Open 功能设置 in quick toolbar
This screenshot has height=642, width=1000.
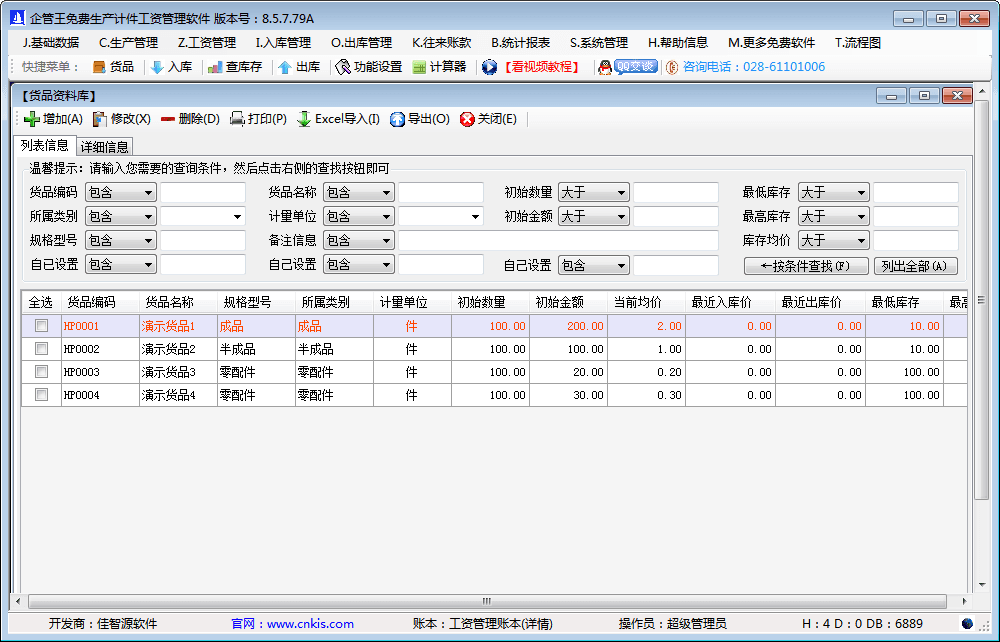point(343,67)
